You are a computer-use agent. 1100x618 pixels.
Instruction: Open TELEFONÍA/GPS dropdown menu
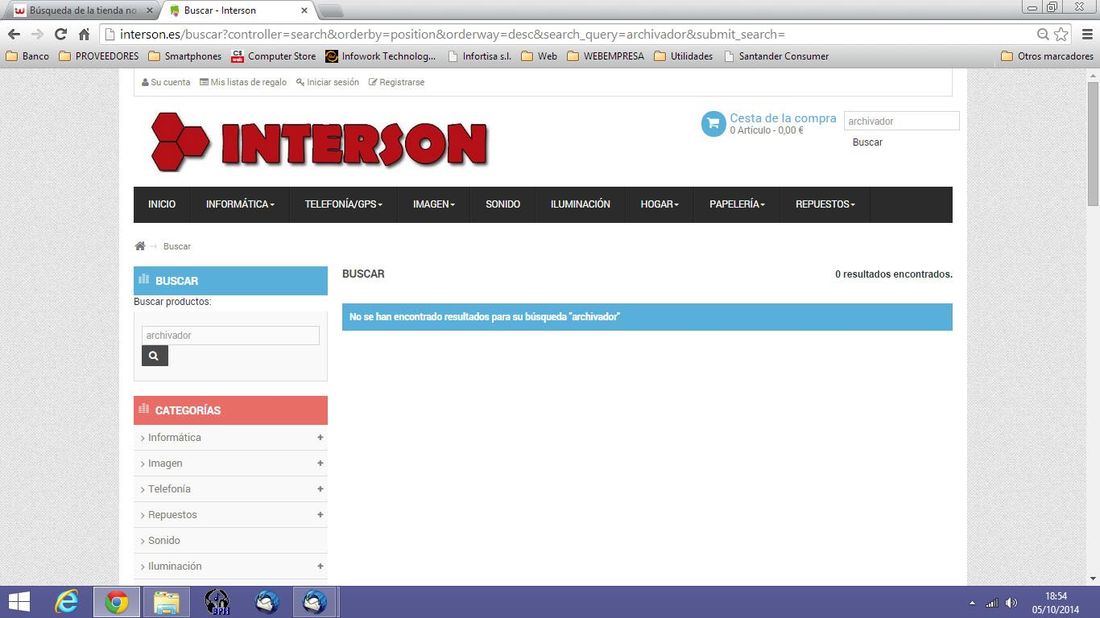click(x=343, y=204)
